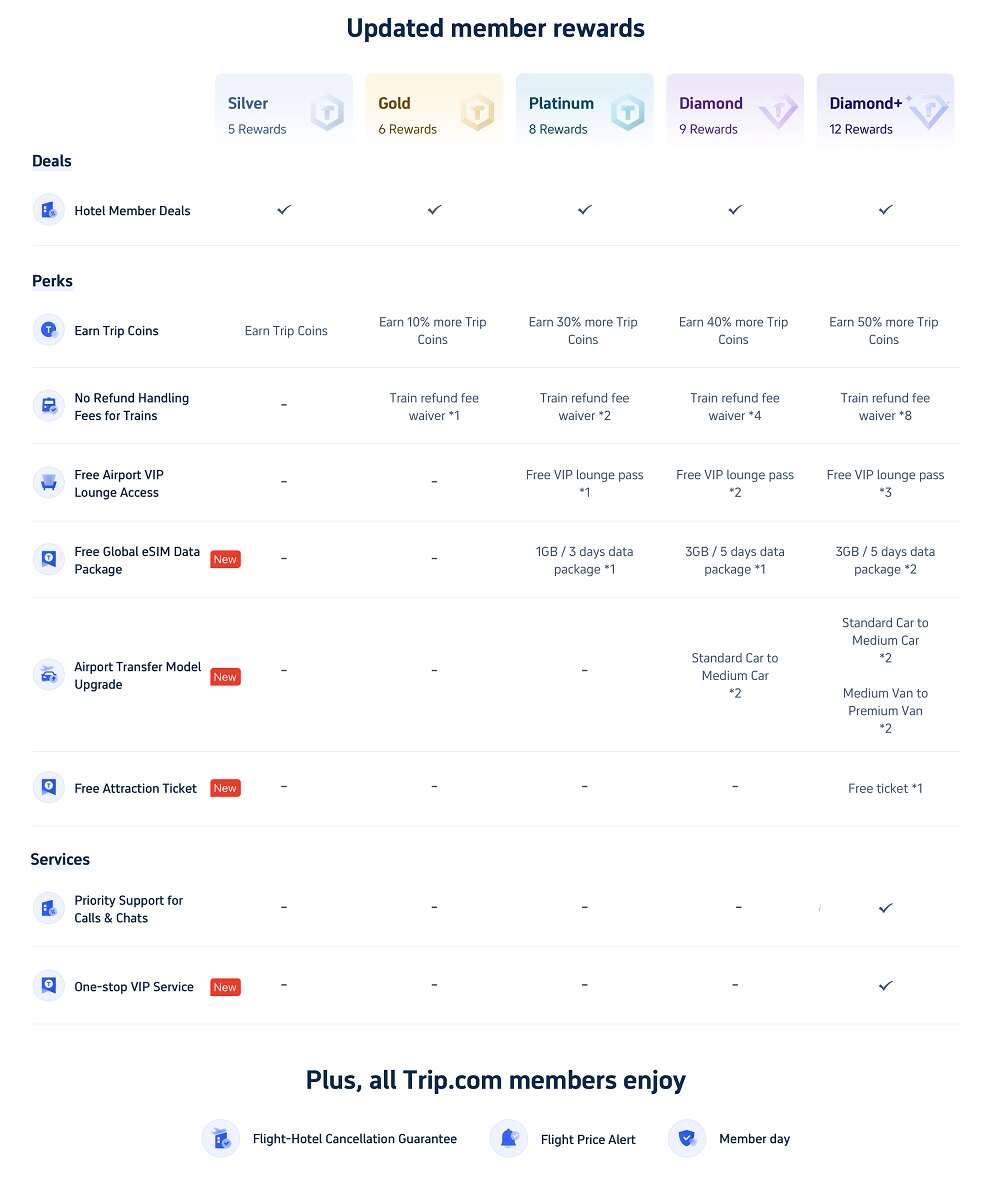The width and height of the screenshot is (992, 1200).
Task: Click the Member day shield icon
Action: pos(687,1138)
